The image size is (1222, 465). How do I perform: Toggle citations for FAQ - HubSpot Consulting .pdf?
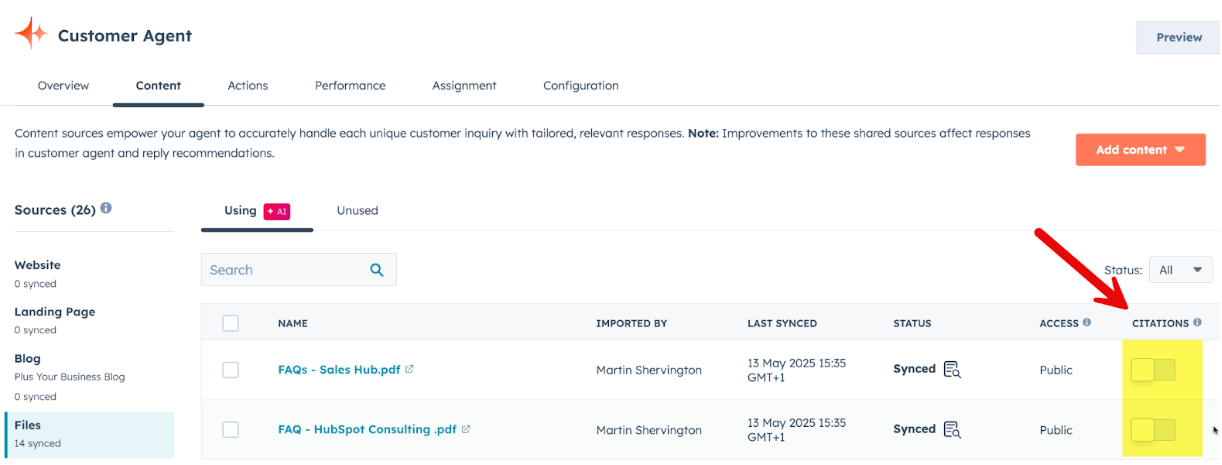pyautogui.click(x=1153, y=430)
